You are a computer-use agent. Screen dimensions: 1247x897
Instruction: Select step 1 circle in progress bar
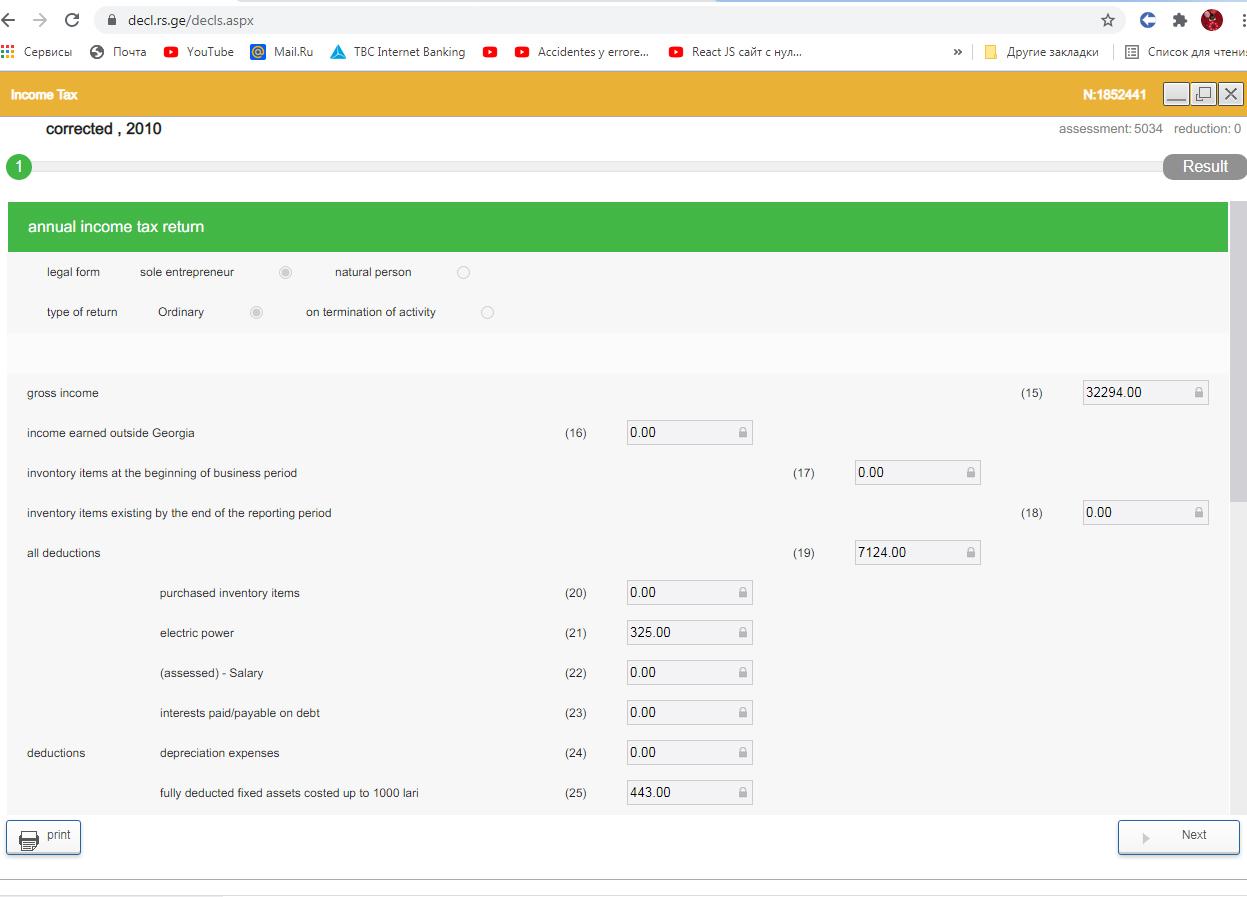19,167
